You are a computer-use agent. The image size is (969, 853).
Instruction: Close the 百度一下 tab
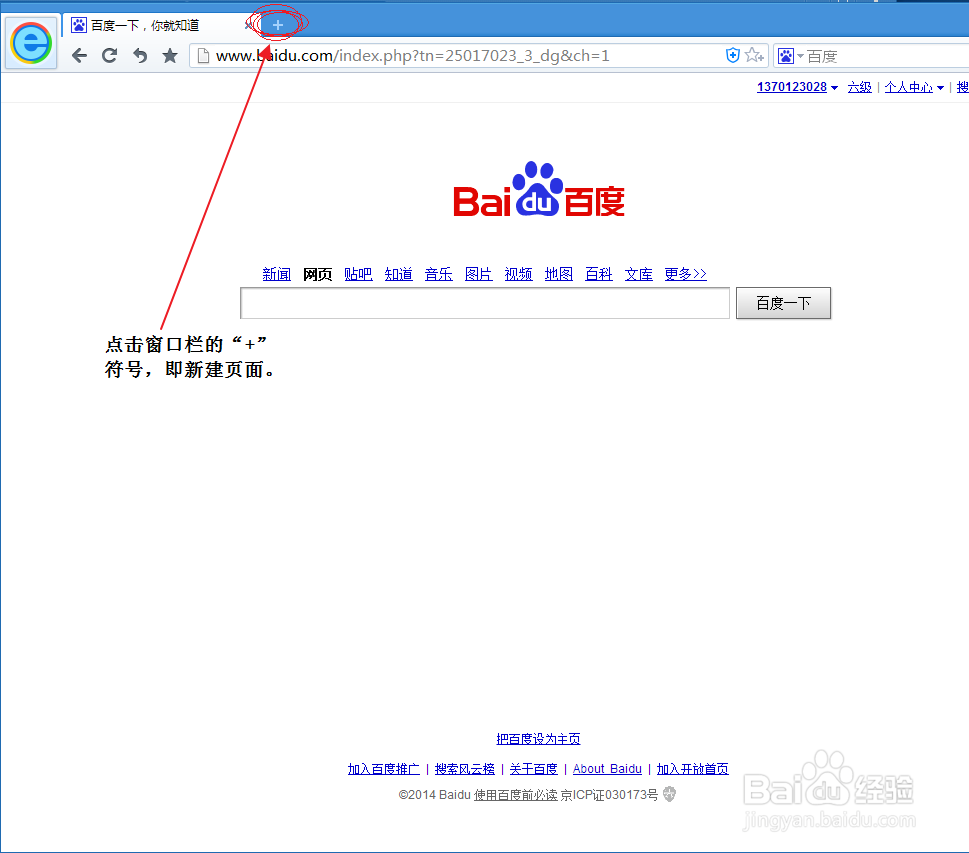click(248, 25)
